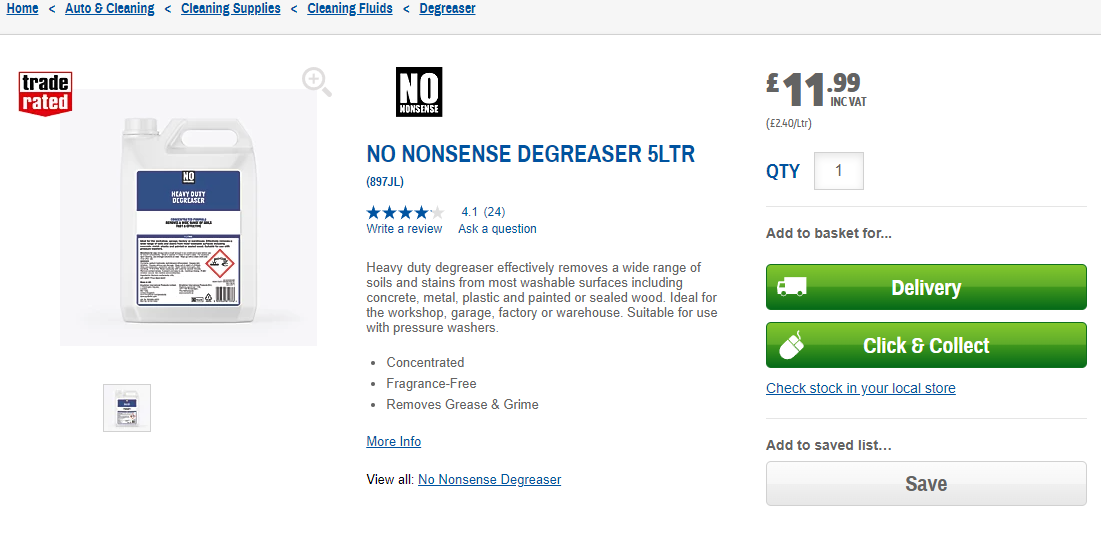The width and height of the screenshot is (1101, 552).
Task: Navigate to Cleaning Supplies breadcrumb
Action: 230,8
